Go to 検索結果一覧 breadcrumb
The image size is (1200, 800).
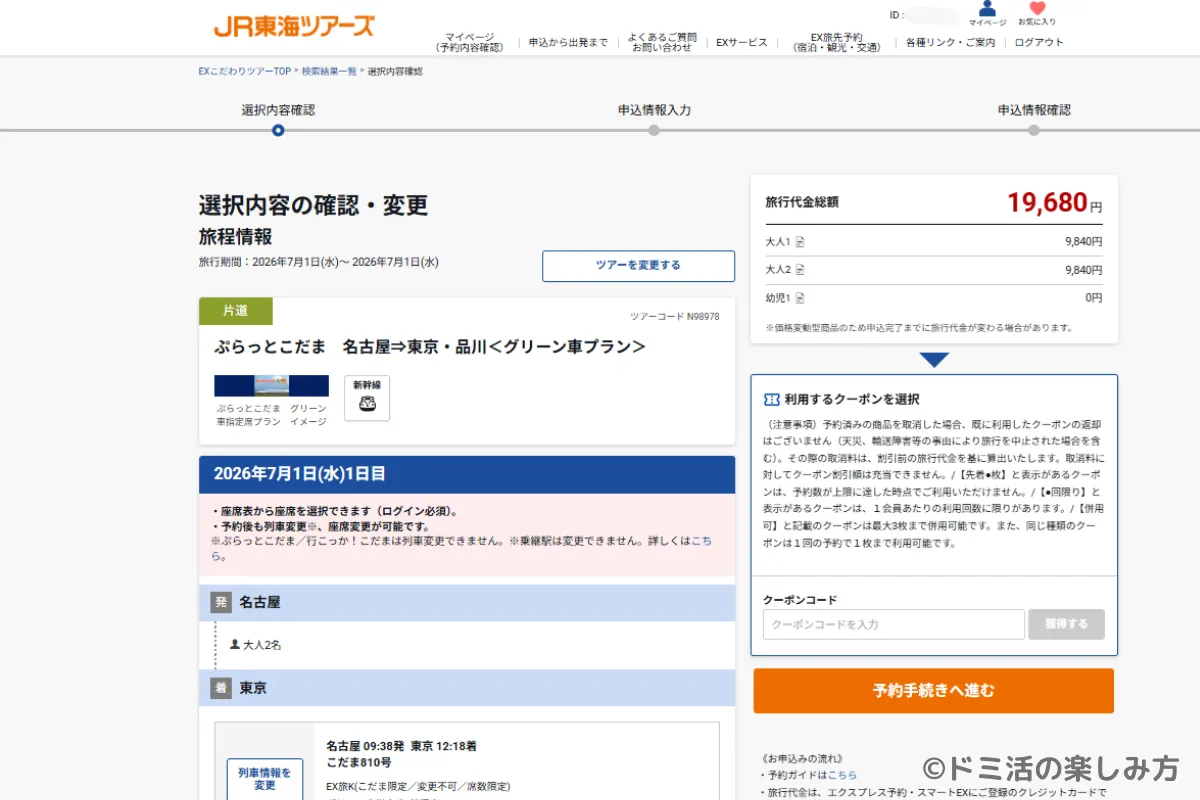(329, 72)
